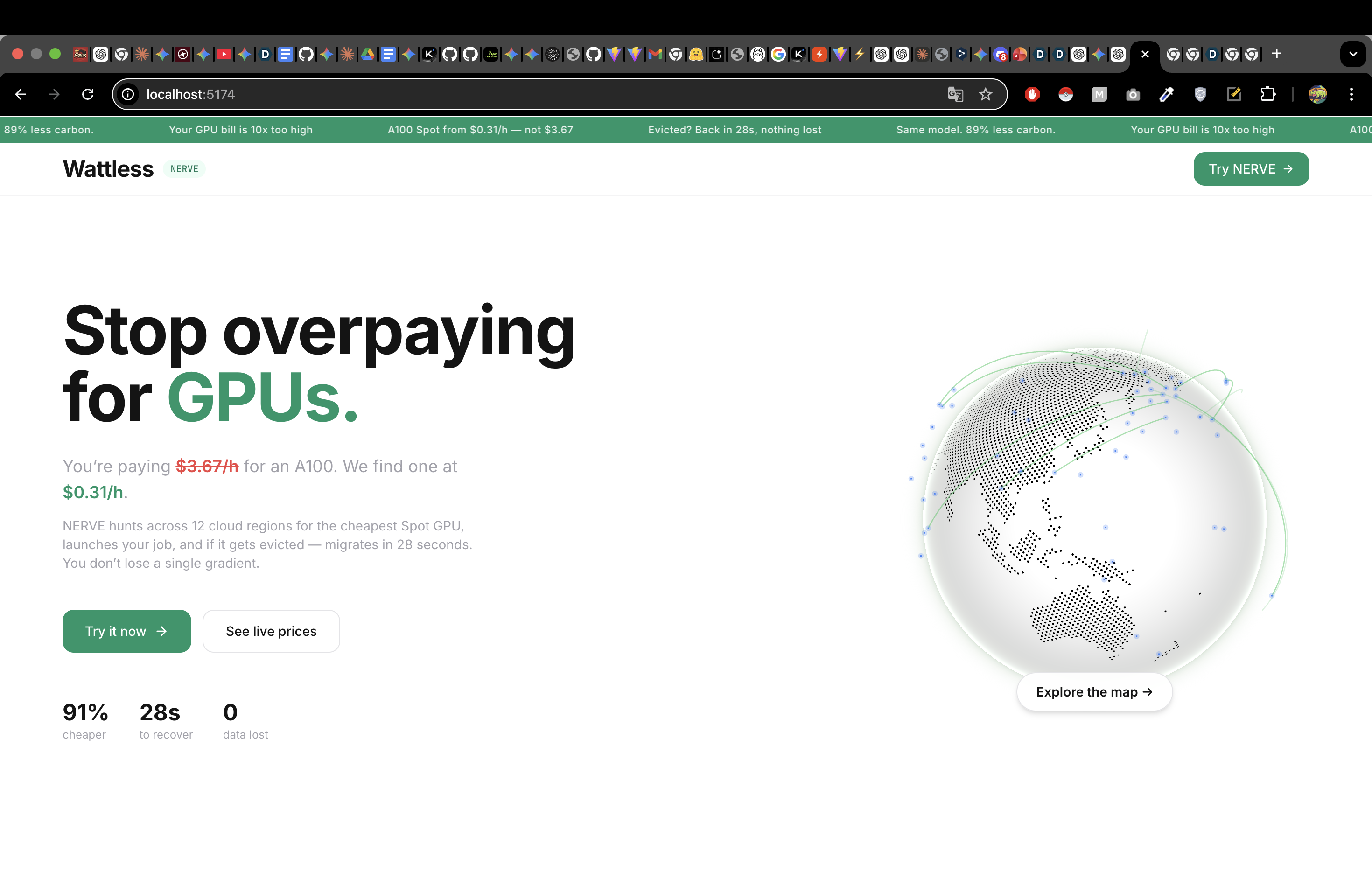This screenshot has width=1372, height=892.
Task: Click See live prices button
Action: (271, 631)
